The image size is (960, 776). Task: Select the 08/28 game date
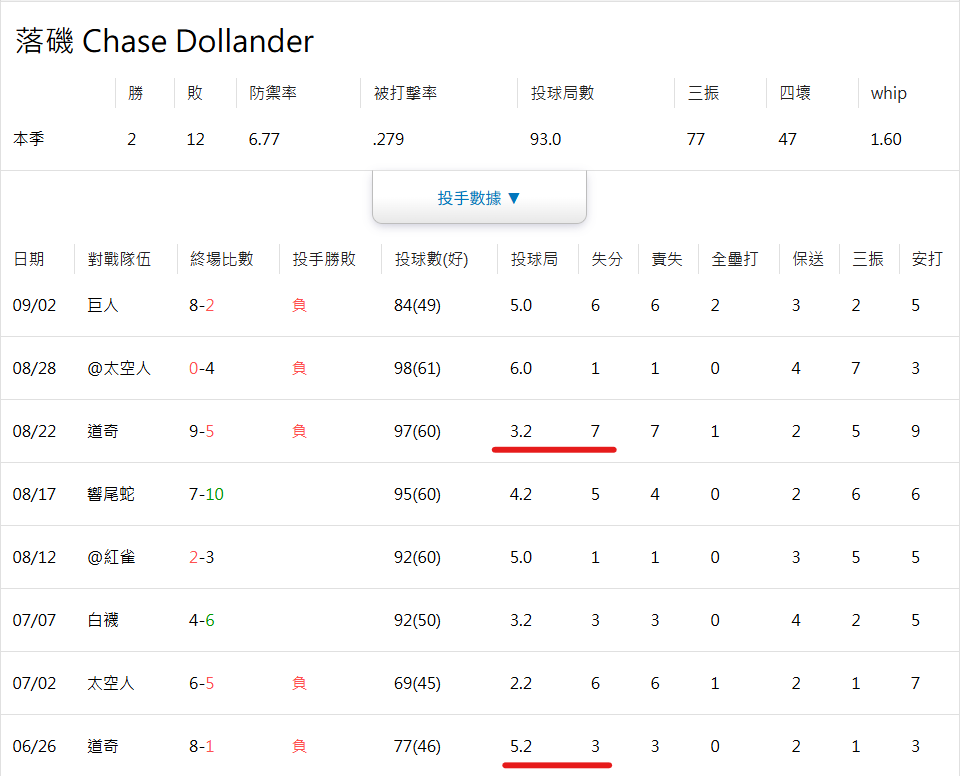tap(34, 368)
